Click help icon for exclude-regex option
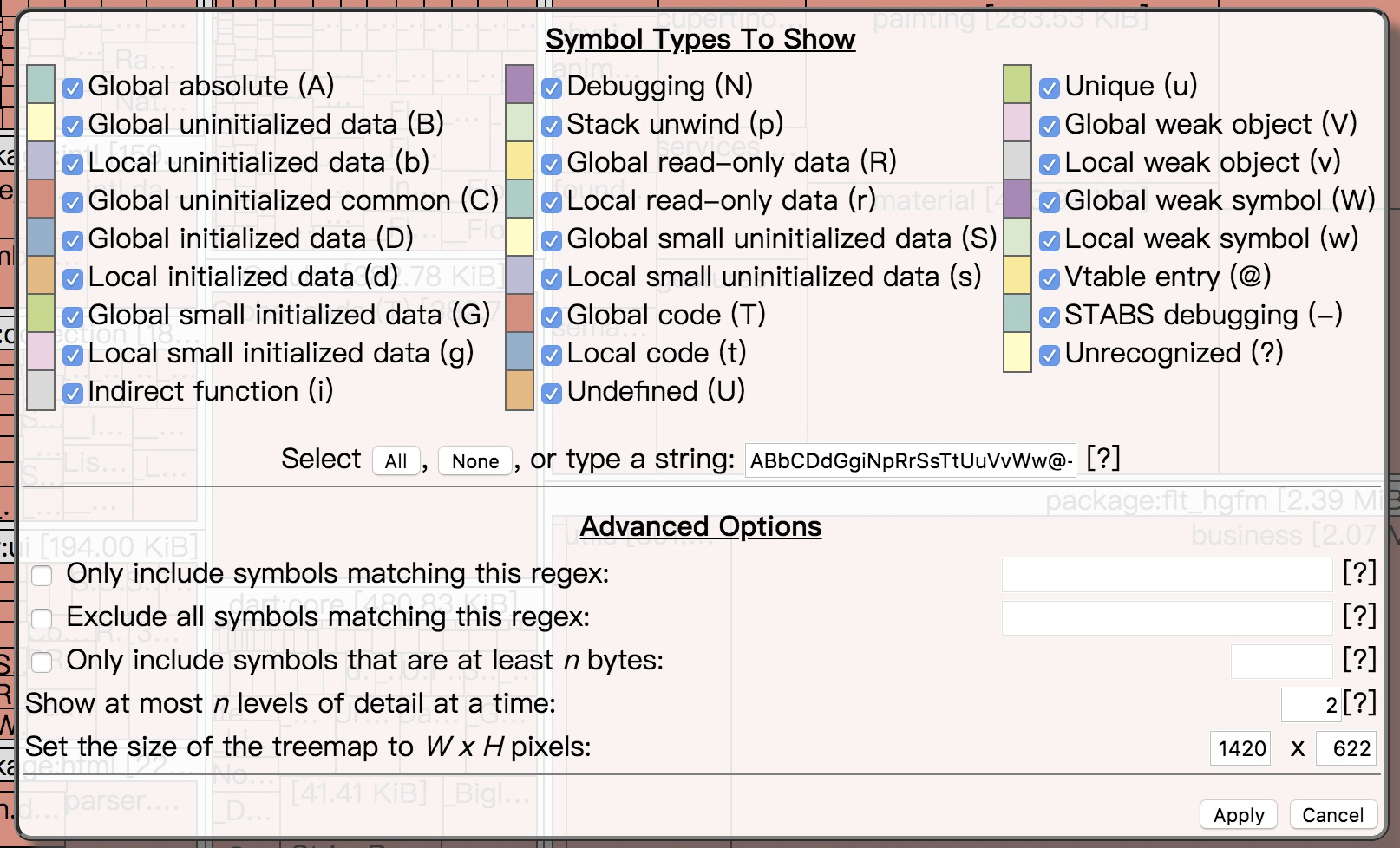Viewport: 1400px width, 848px height. click(x=1359, y=616)
